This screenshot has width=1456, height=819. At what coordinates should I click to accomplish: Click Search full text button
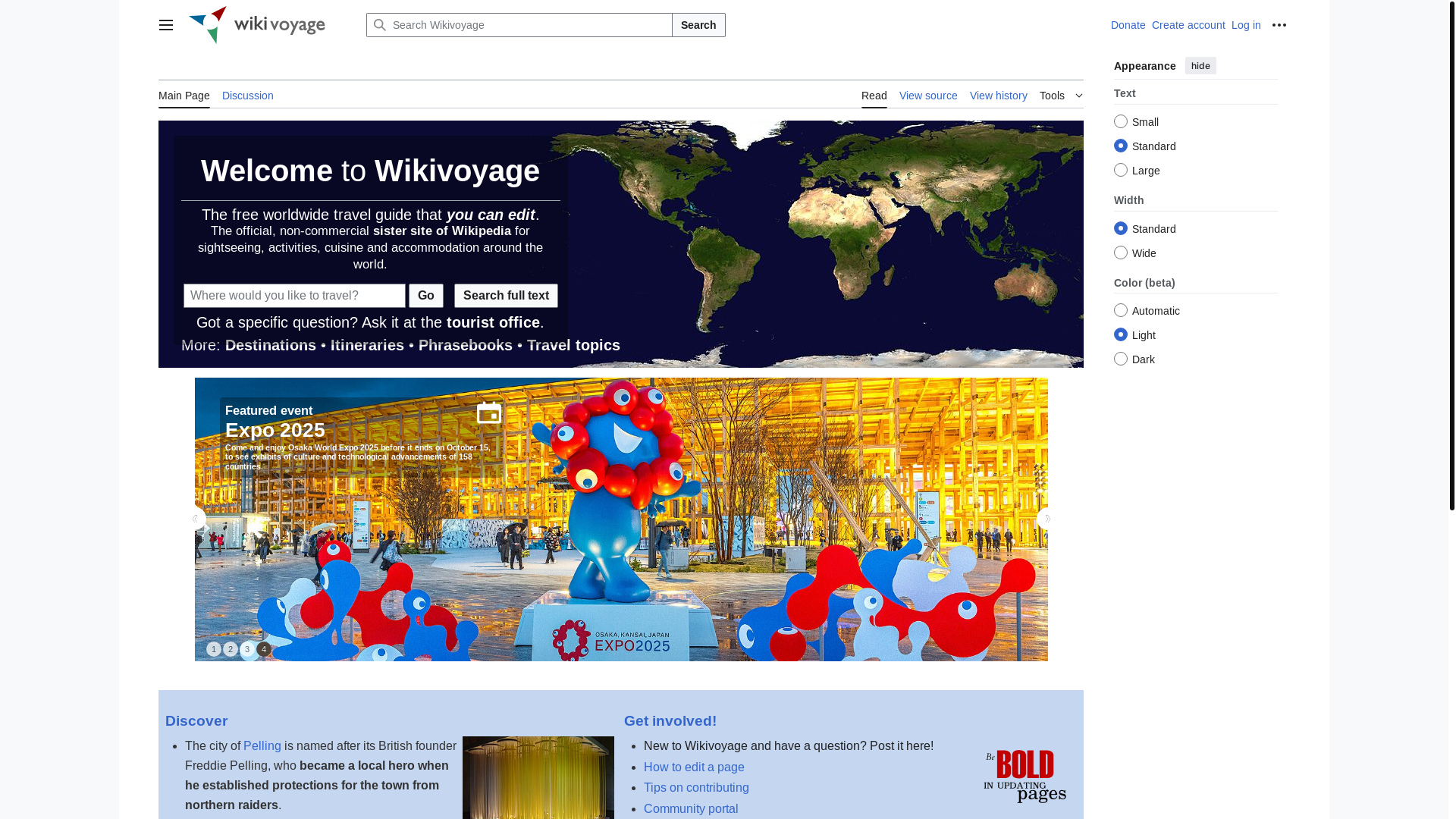pos(506,296)
